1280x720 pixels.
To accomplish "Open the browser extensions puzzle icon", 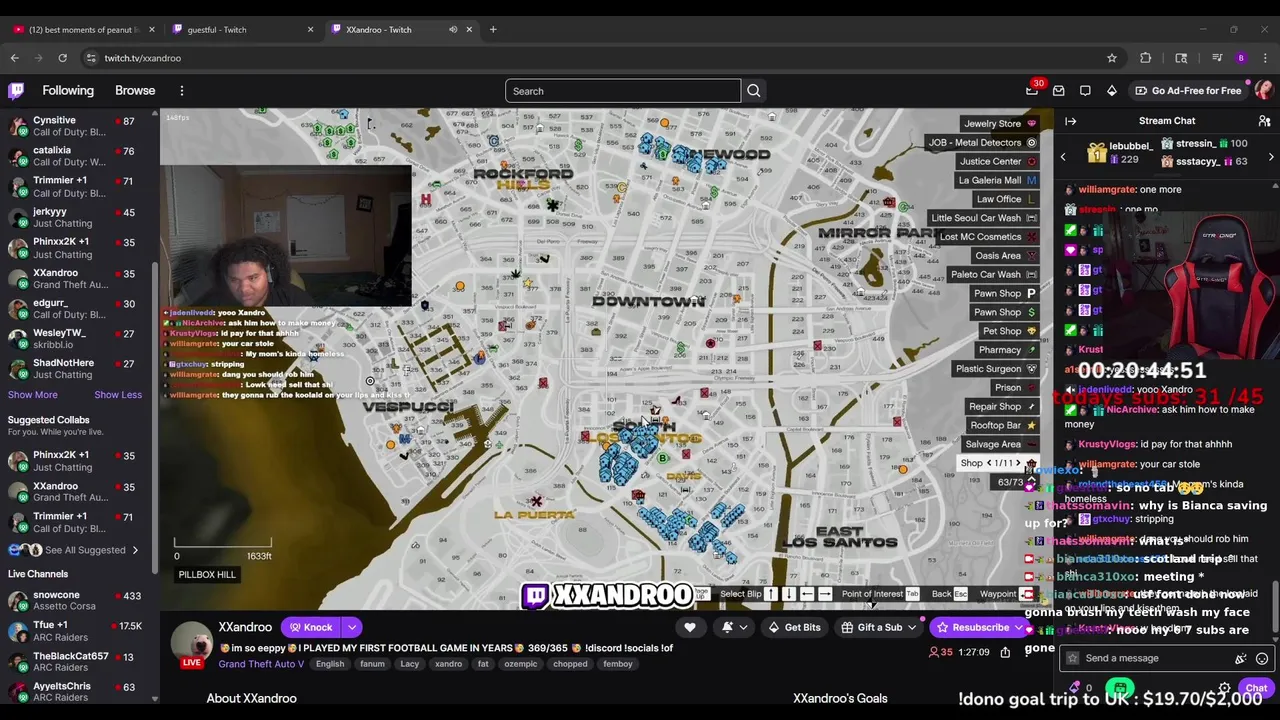I will pyautogui.click(x=1146, y=58).
